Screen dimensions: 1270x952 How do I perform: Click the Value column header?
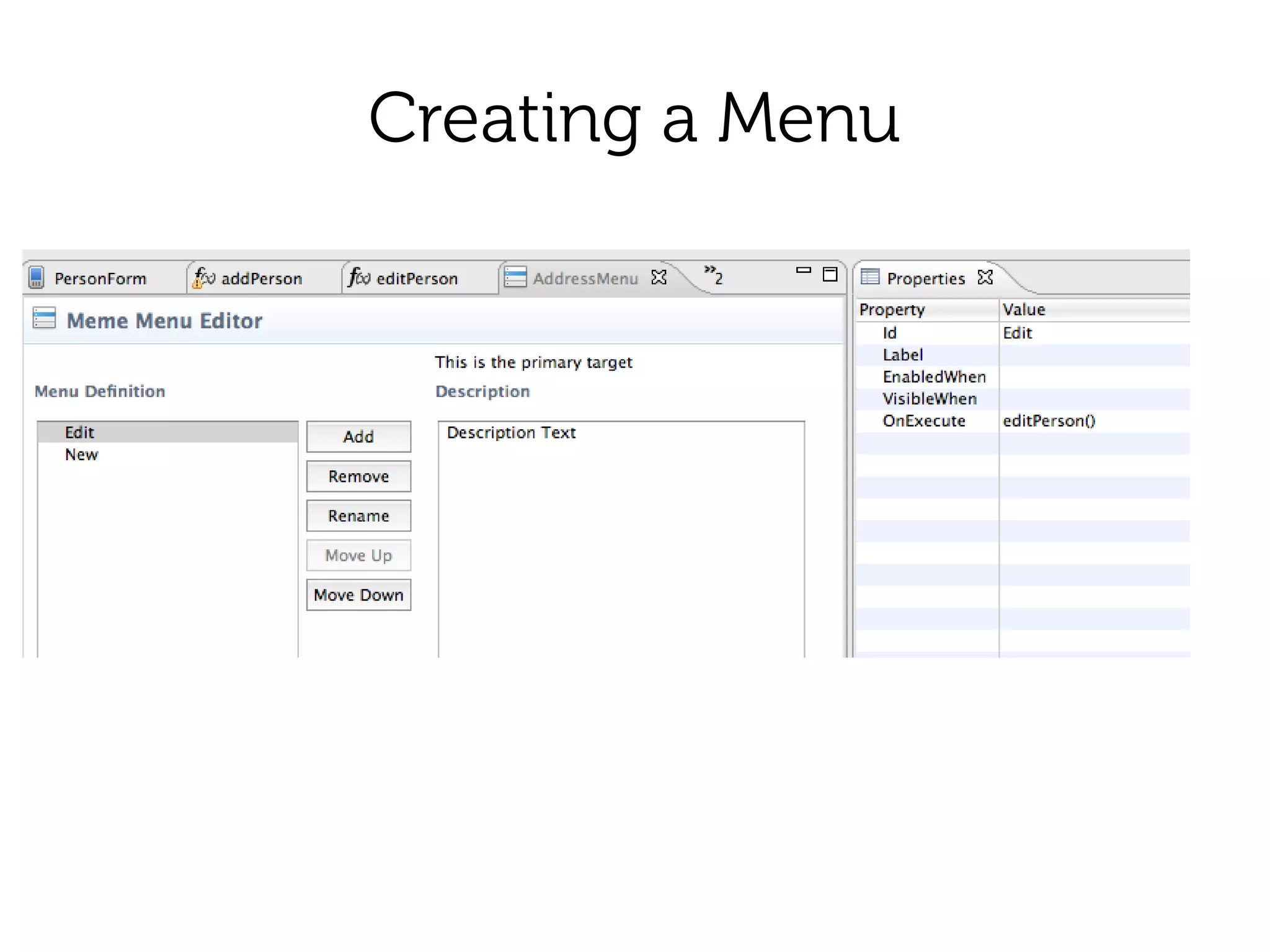point(1095,309)
